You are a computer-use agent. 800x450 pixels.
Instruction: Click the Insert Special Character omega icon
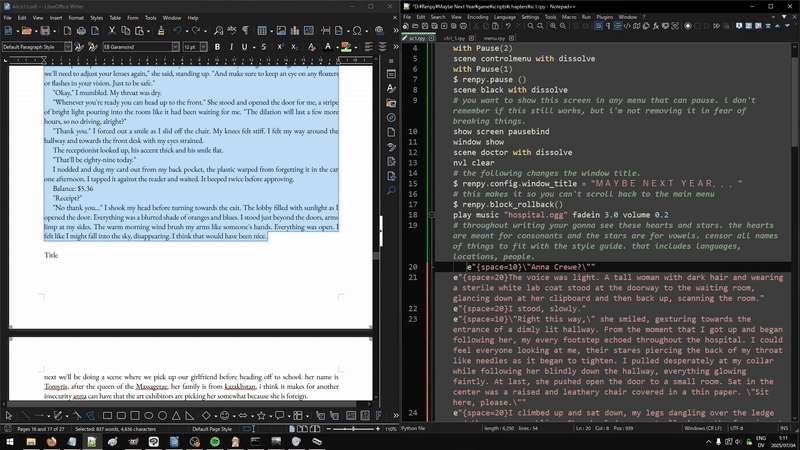(357, 31)
